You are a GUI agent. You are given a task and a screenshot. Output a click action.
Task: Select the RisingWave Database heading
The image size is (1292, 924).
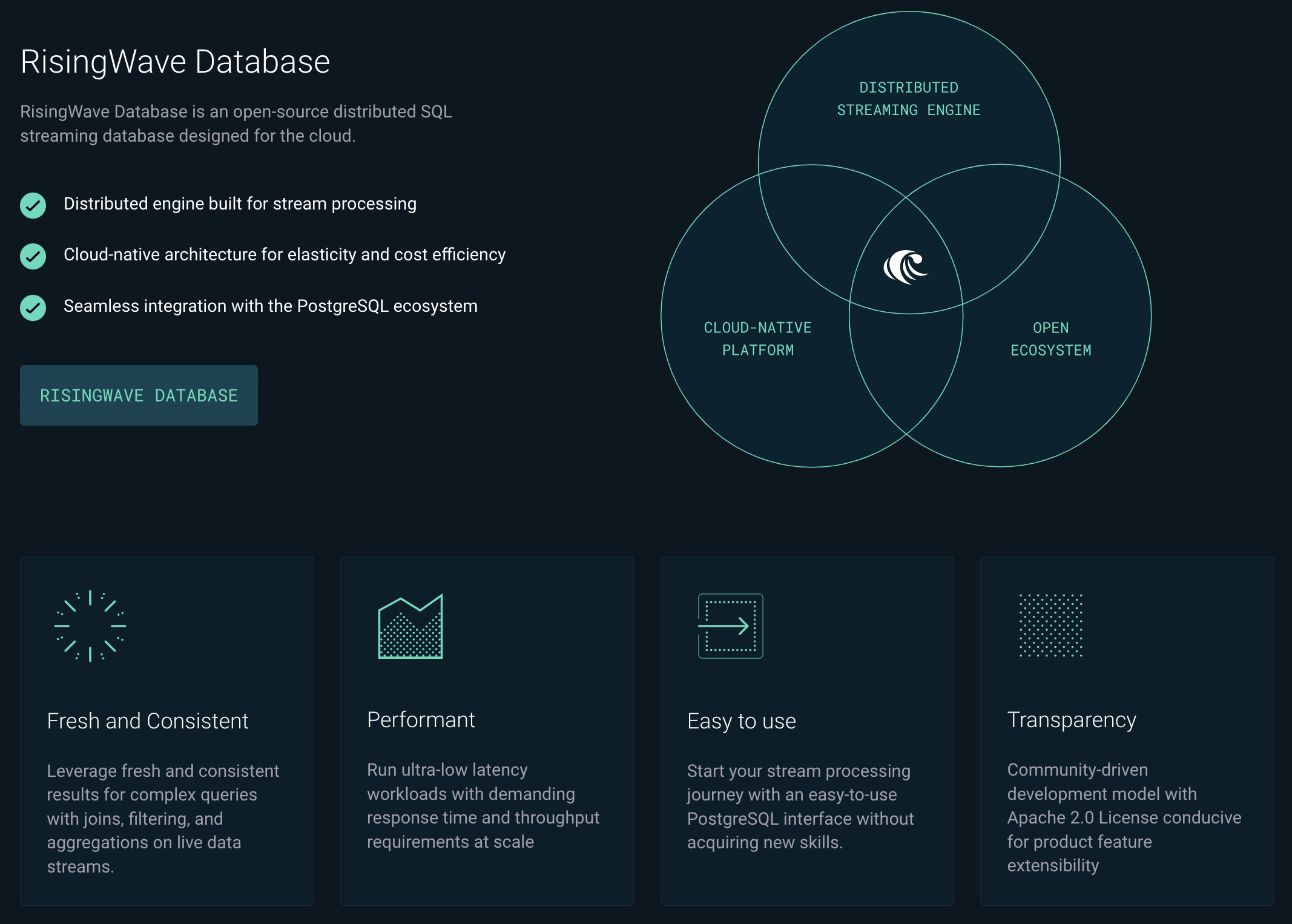coord(175,62)
